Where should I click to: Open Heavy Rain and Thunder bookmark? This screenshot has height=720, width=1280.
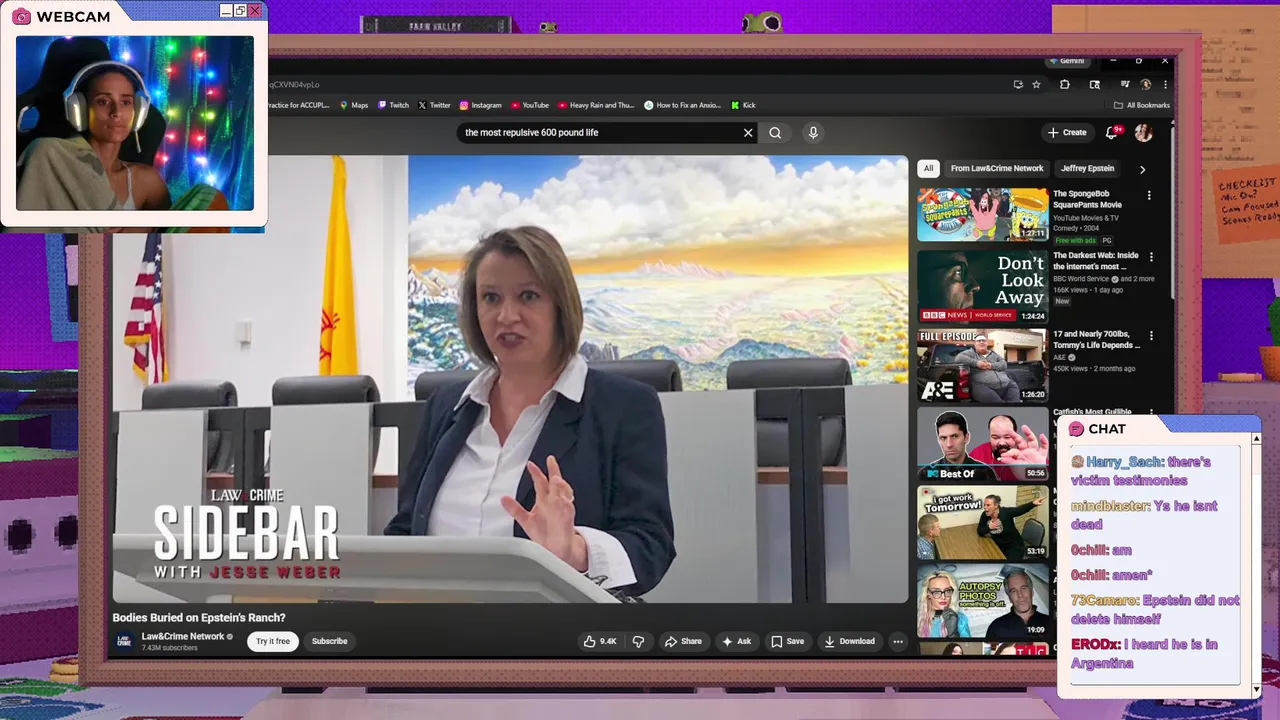point(596,105)
